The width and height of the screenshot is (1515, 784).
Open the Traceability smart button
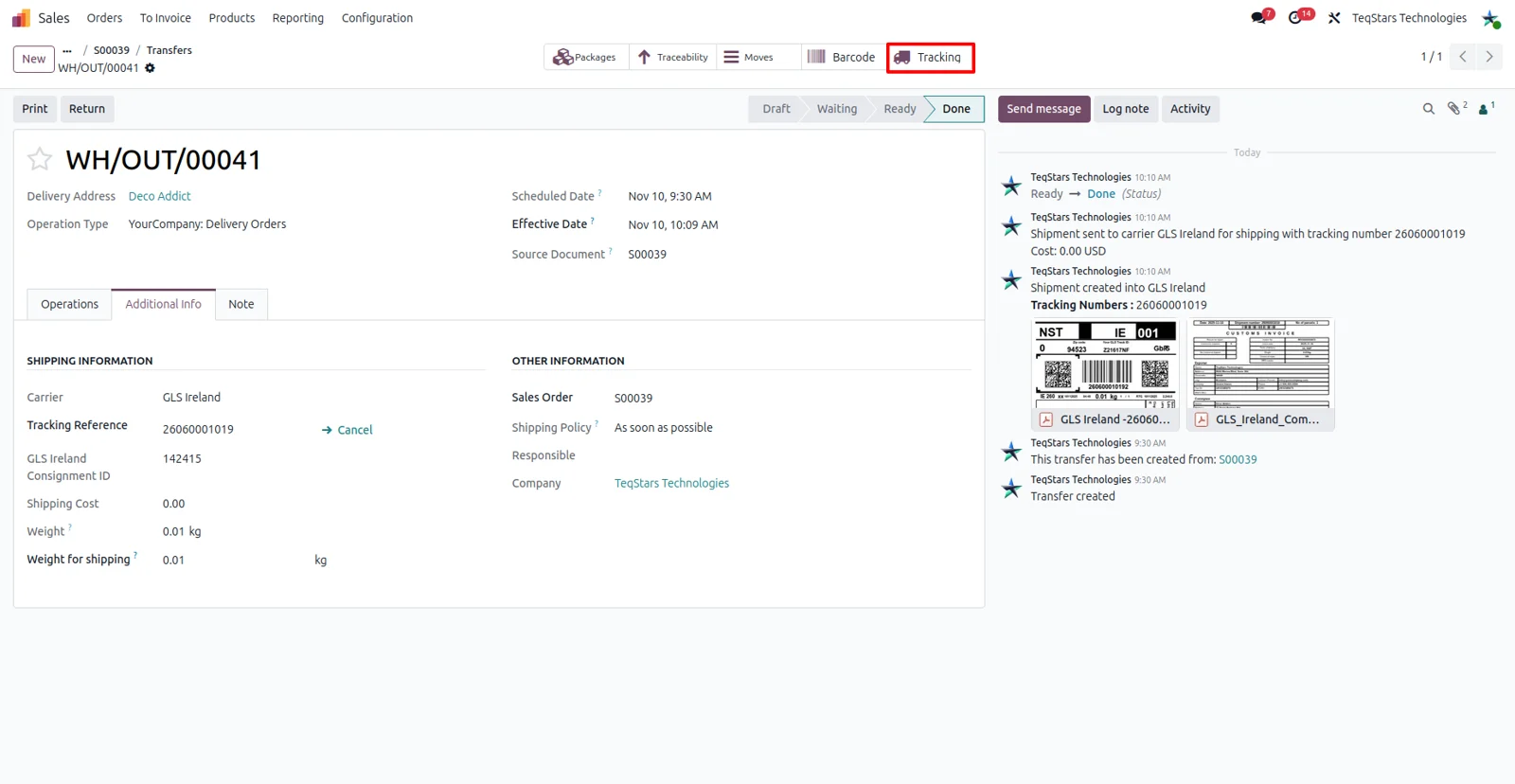coord(672,57)
